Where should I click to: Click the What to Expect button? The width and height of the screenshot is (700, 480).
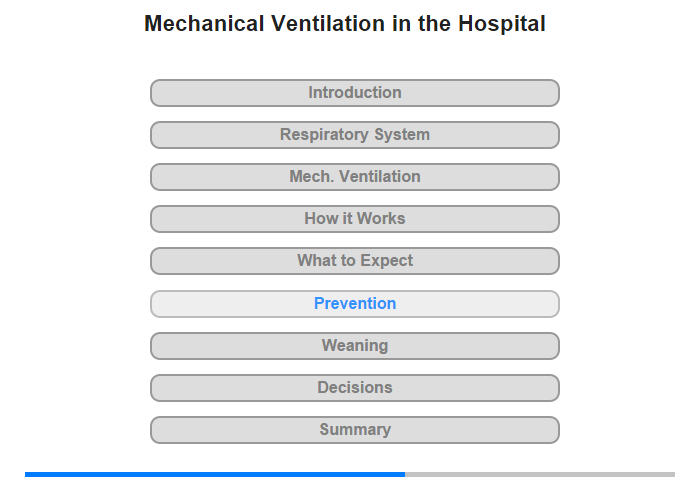pyautogui.click(x=354, y=261)
